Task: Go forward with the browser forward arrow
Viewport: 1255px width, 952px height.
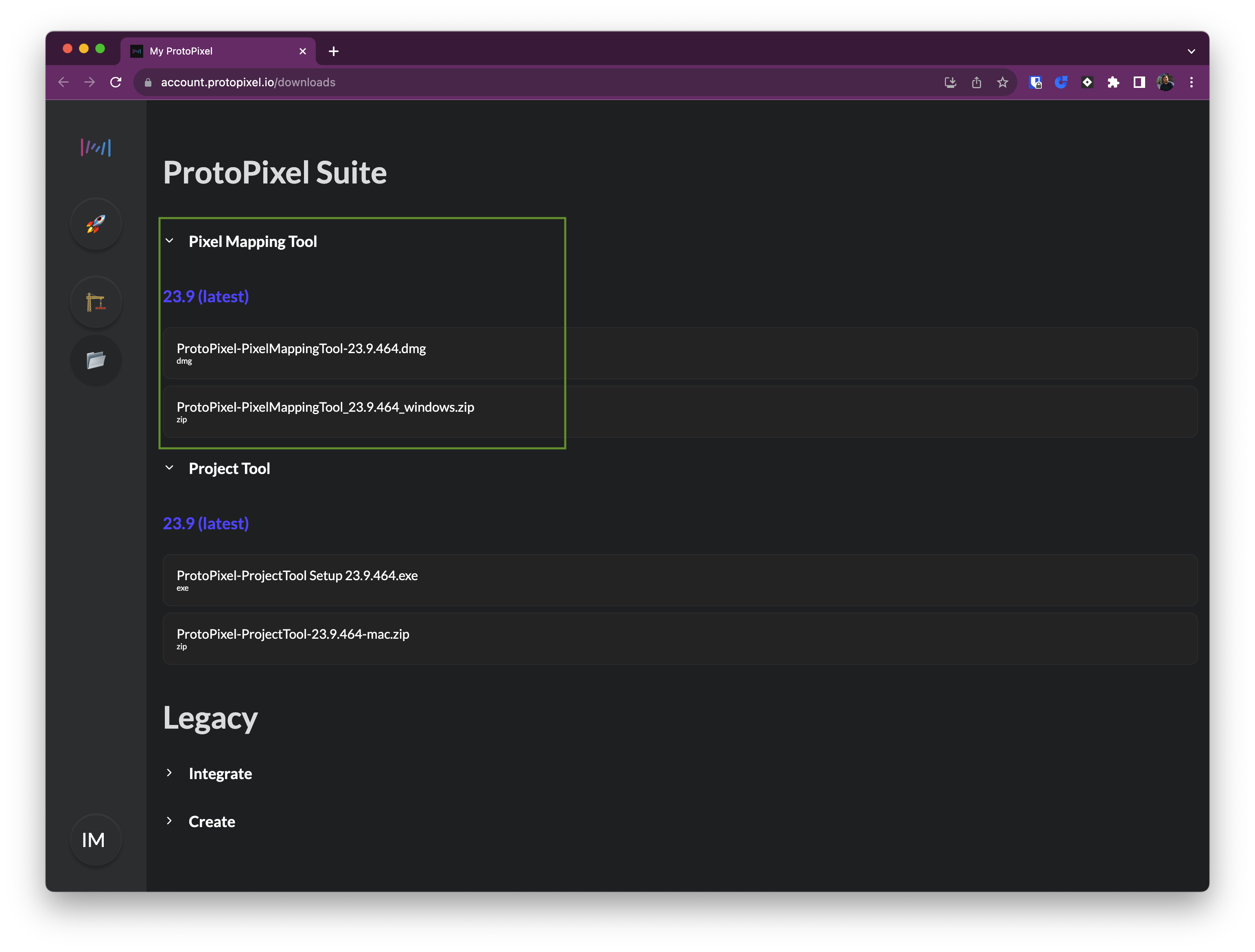Action: (x=90, y=82)
